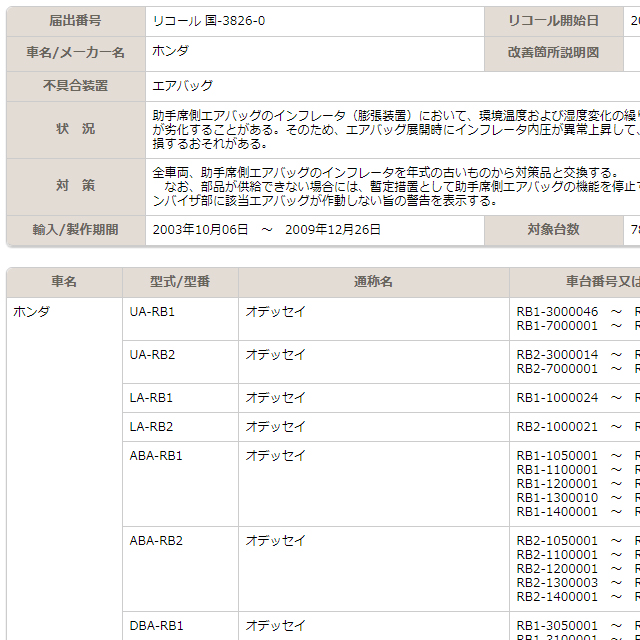Select the end date 2009年12月26日
Image resolution: width=640 pixels, height=640 pixels.
(333, 230)
